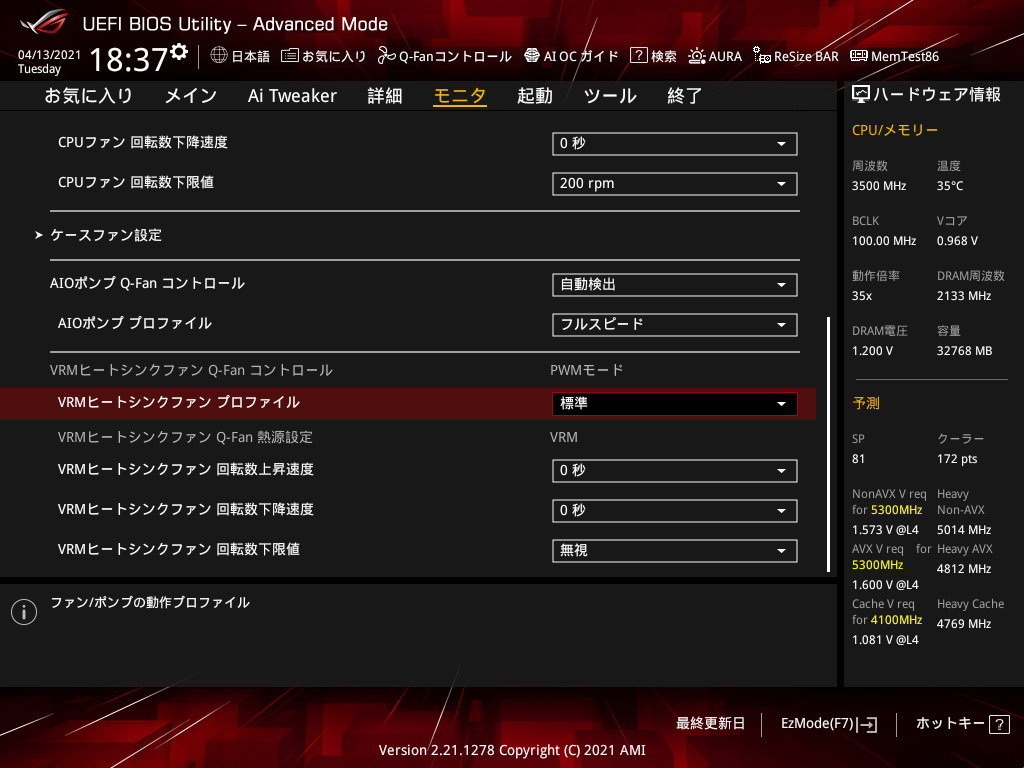Open 起動 tab

(535, 96)
